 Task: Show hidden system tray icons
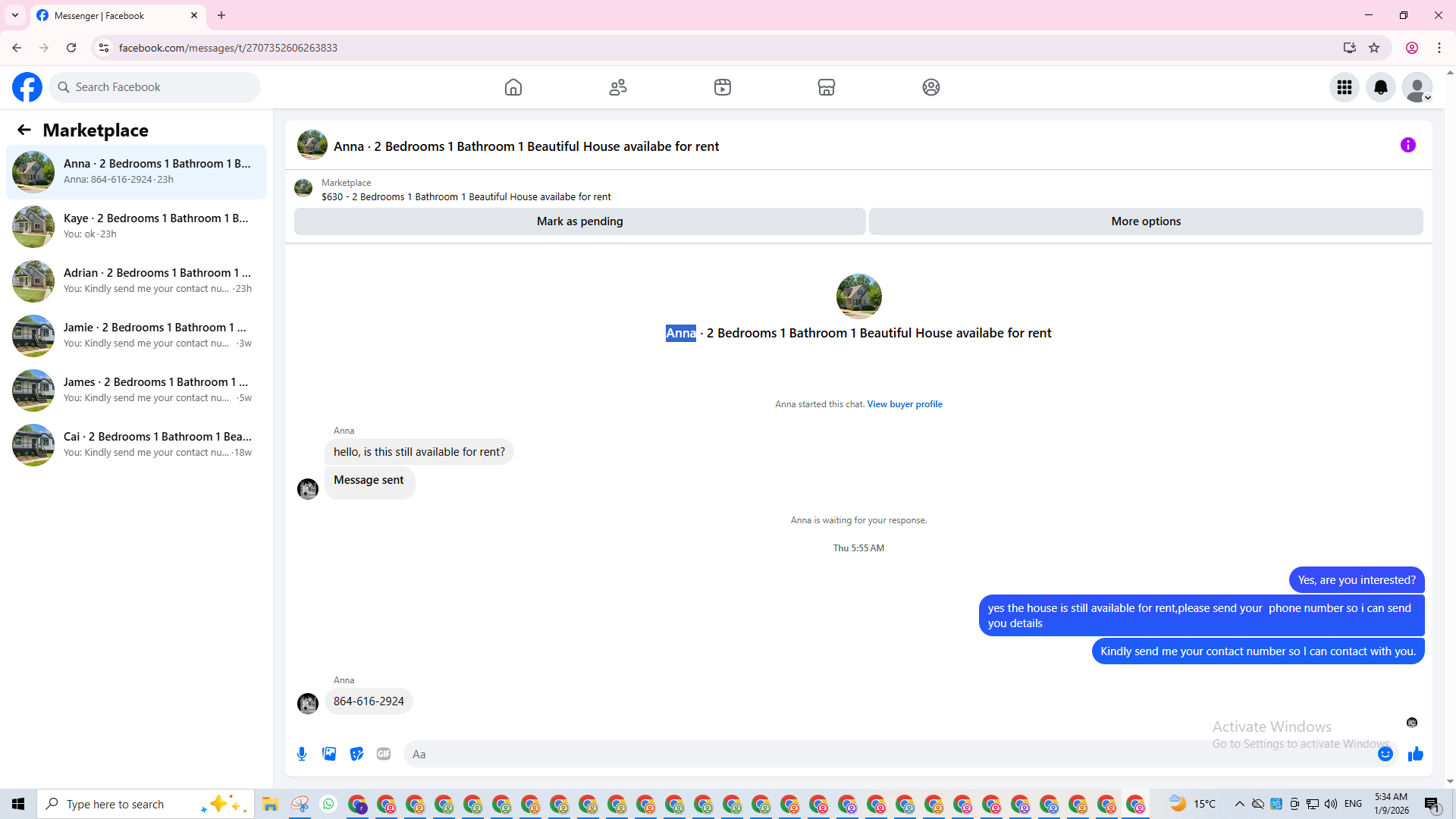[x=1239, y=804]
